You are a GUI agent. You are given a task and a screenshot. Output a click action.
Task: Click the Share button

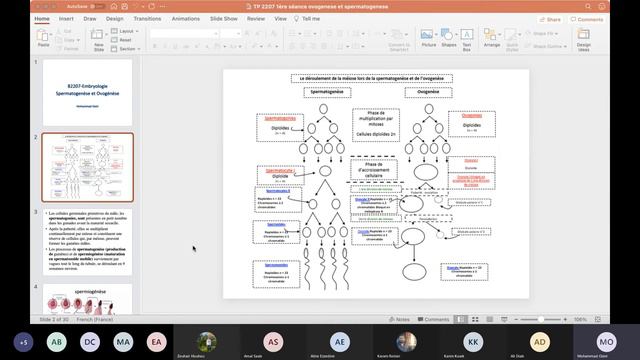pos(550,19)
